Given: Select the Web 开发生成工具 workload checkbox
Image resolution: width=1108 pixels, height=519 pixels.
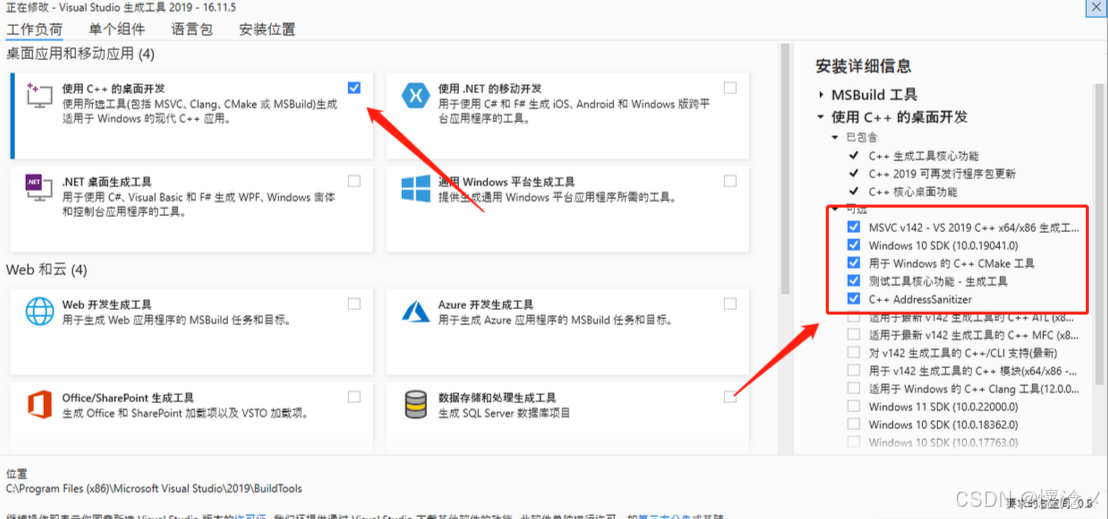Looking at the screenshot, I should (354, 303).
